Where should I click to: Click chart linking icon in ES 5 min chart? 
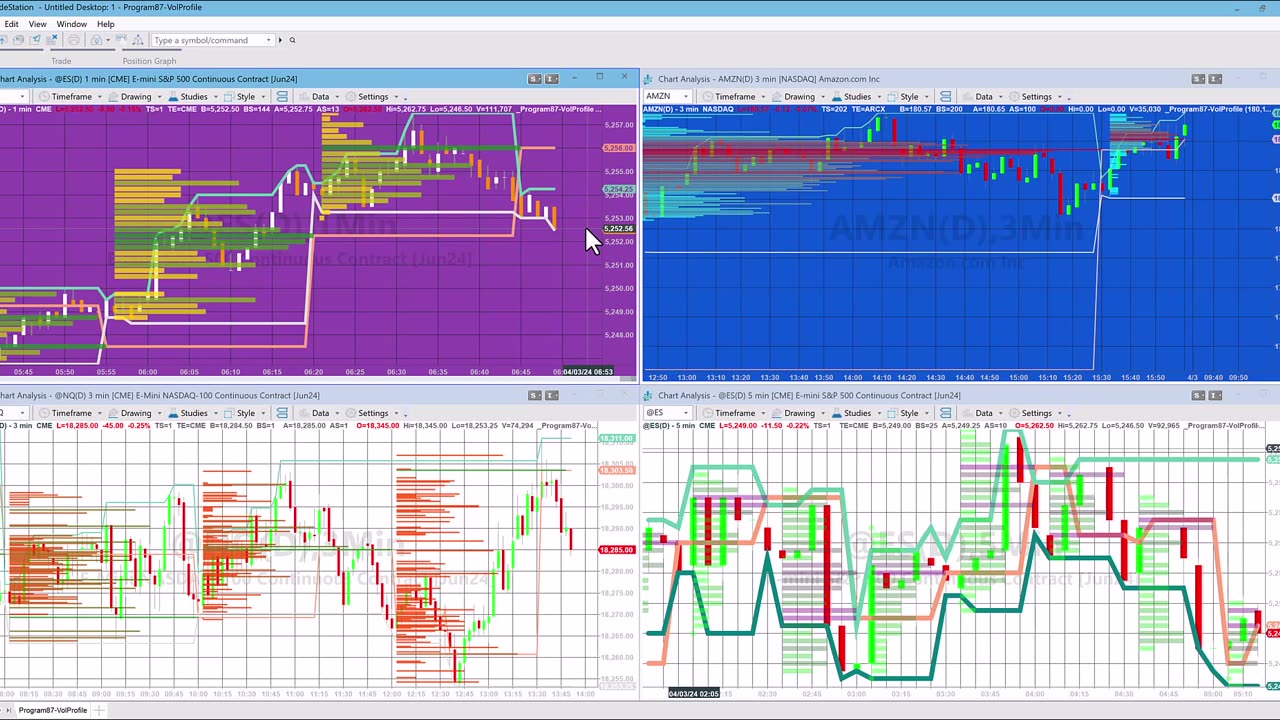point(945,413)
